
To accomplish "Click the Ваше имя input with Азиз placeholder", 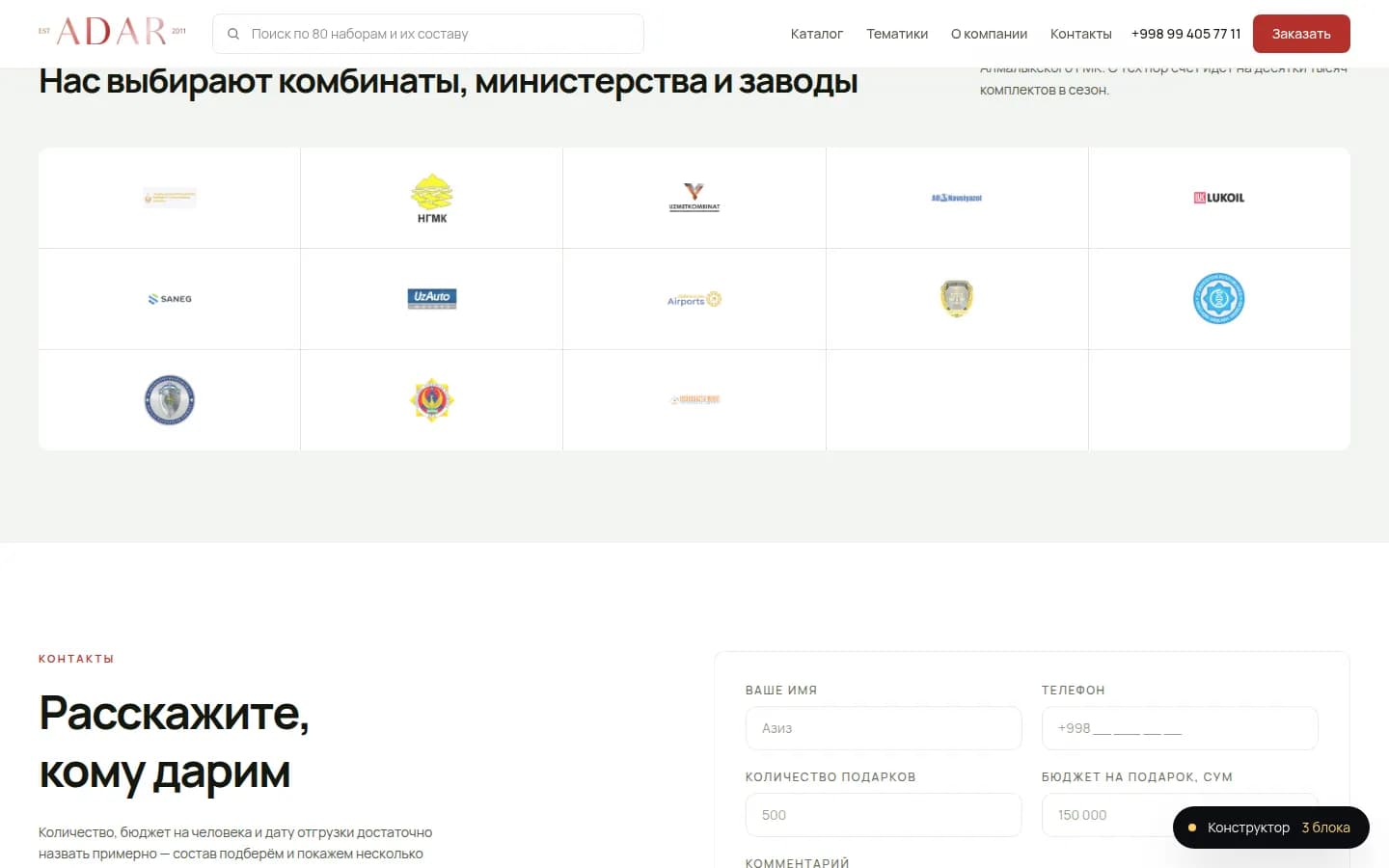I will [x=884, y=728].
